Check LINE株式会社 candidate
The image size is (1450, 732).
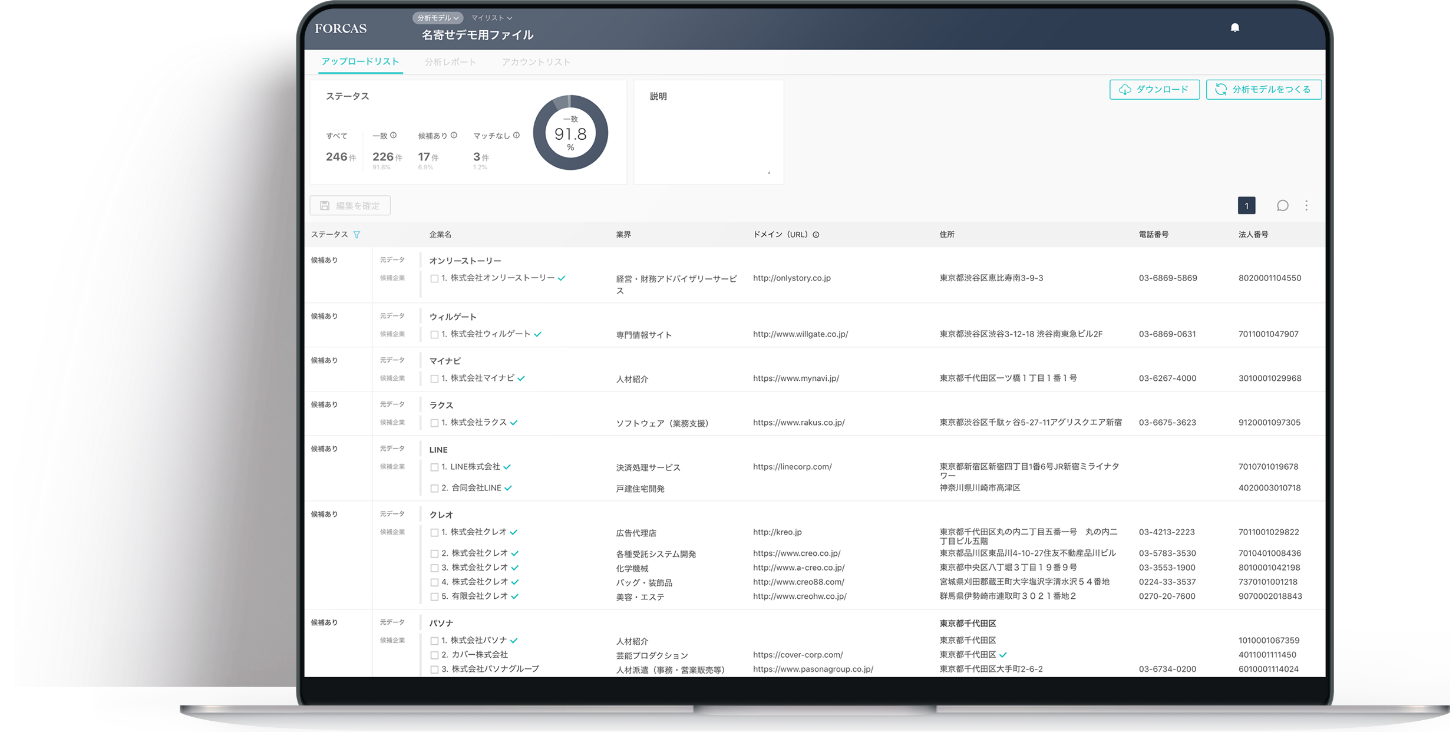[x=434, y=467]
